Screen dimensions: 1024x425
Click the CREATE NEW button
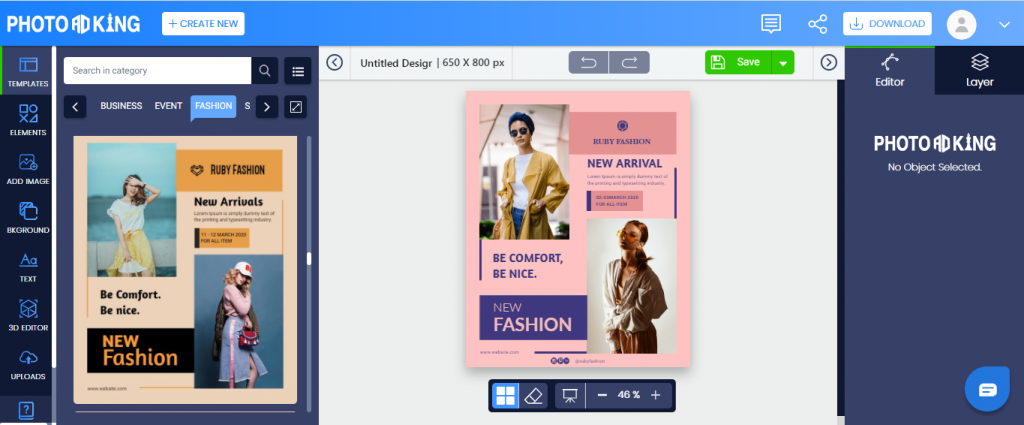pos(203,24)
